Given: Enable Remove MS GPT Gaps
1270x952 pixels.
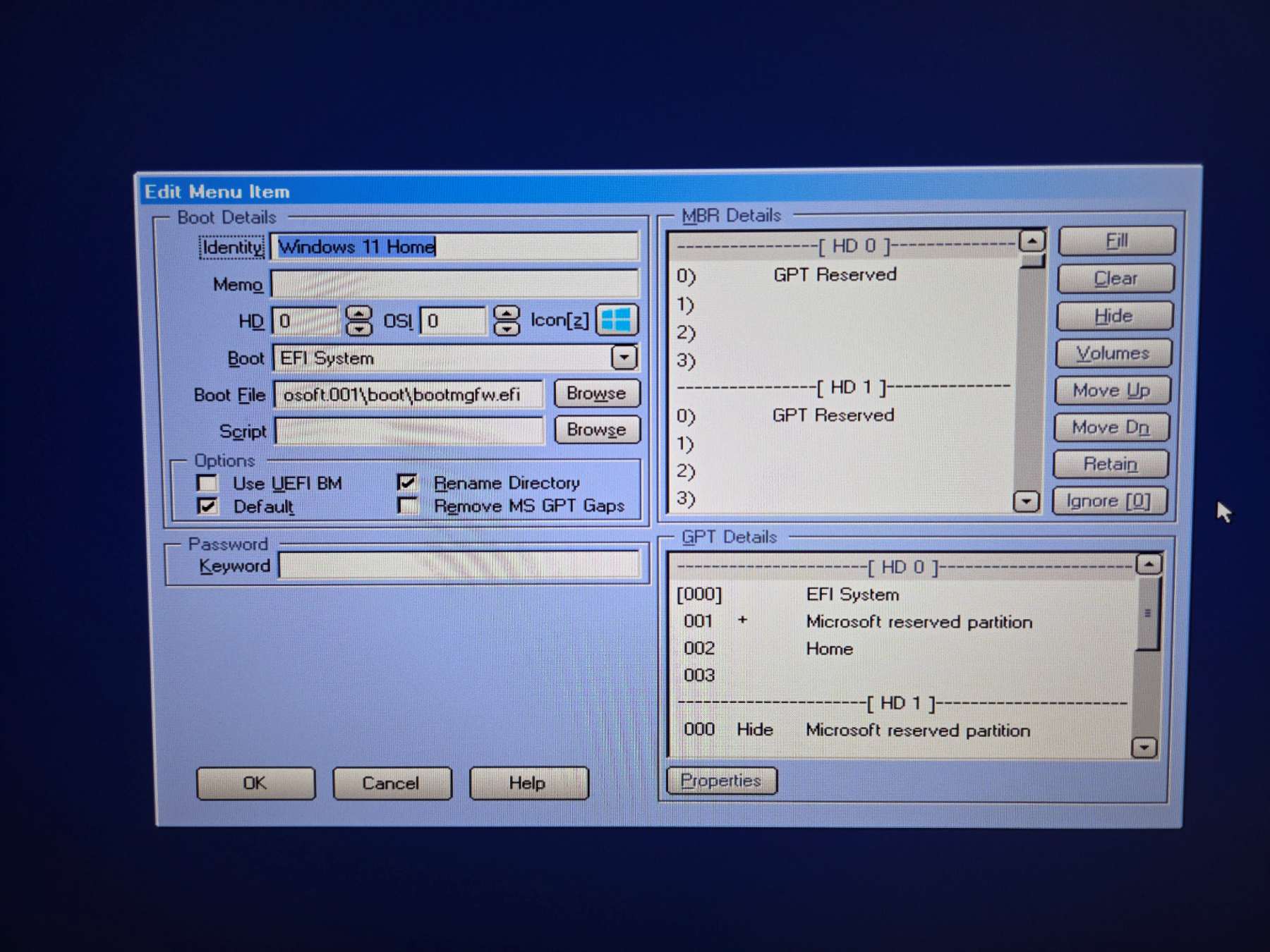Looking at the screenshot, I should tap(407, 506).
